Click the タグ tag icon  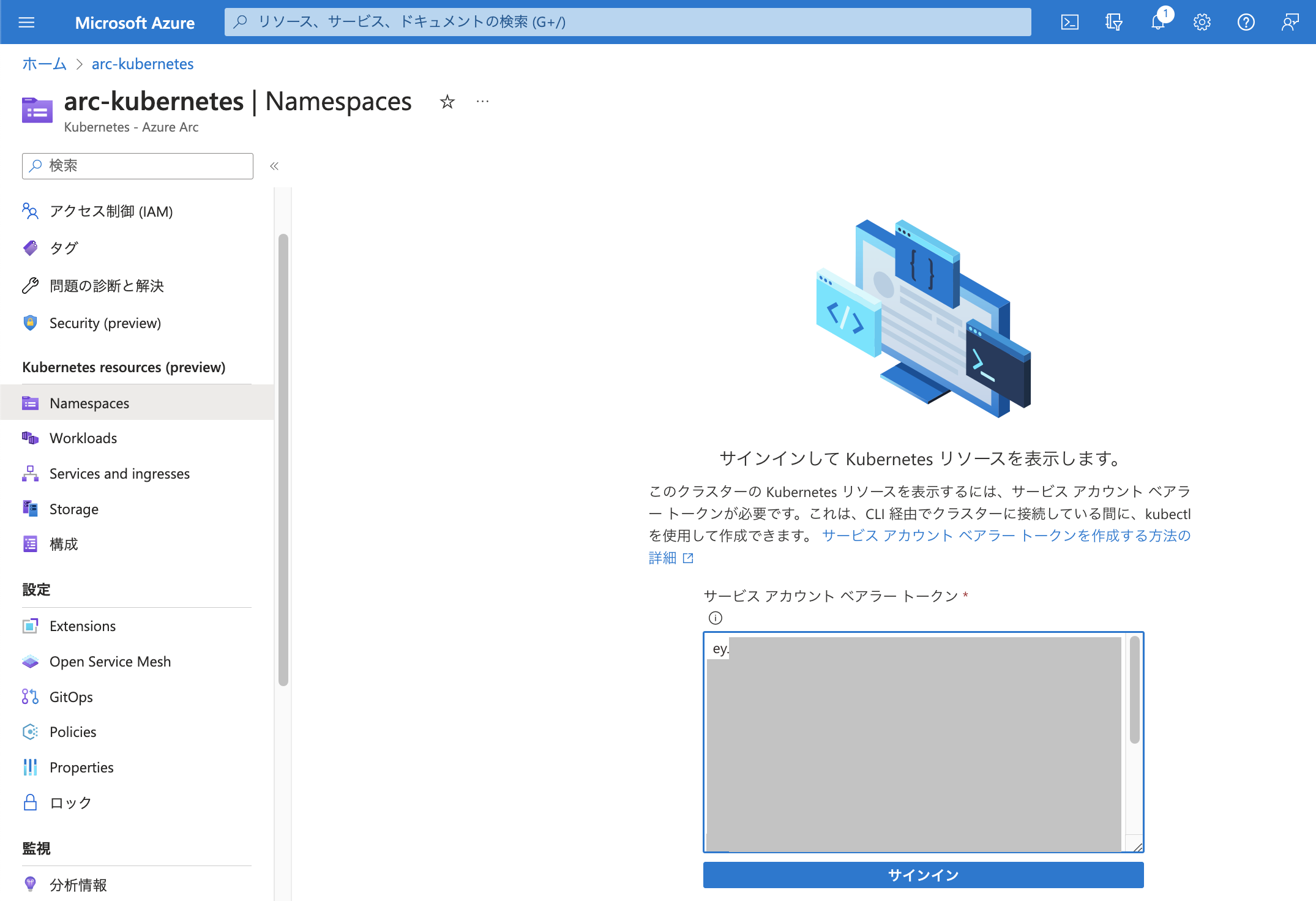tap(30, 248)
